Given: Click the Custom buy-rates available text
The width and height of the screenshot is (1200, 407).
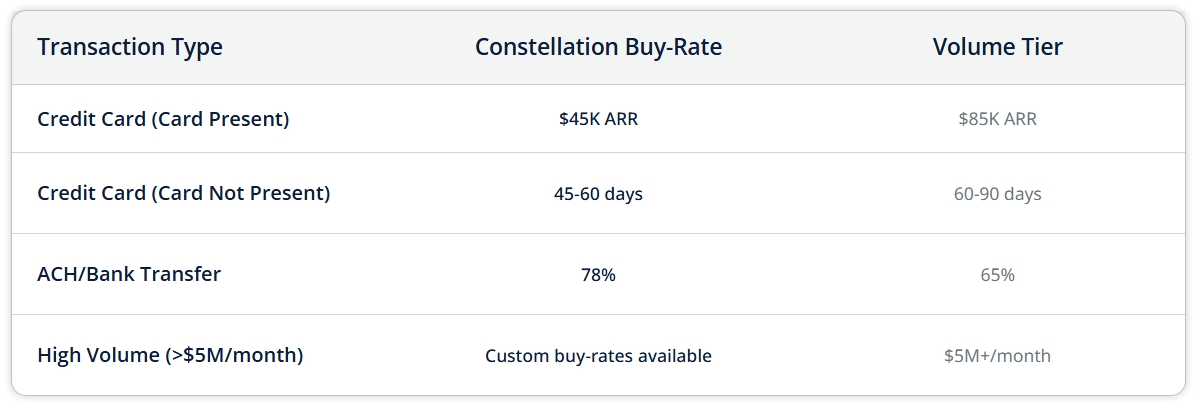Looking at the screenshot, I should (x=598, y=356).
